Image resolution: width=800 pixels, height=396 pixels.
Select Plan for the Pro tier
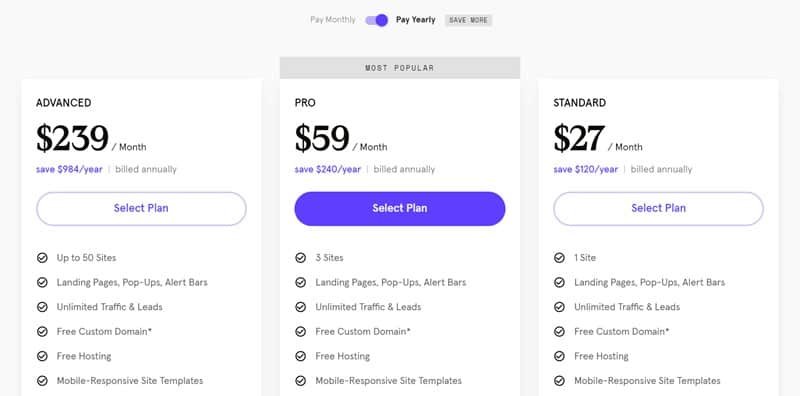click(399, 208)
